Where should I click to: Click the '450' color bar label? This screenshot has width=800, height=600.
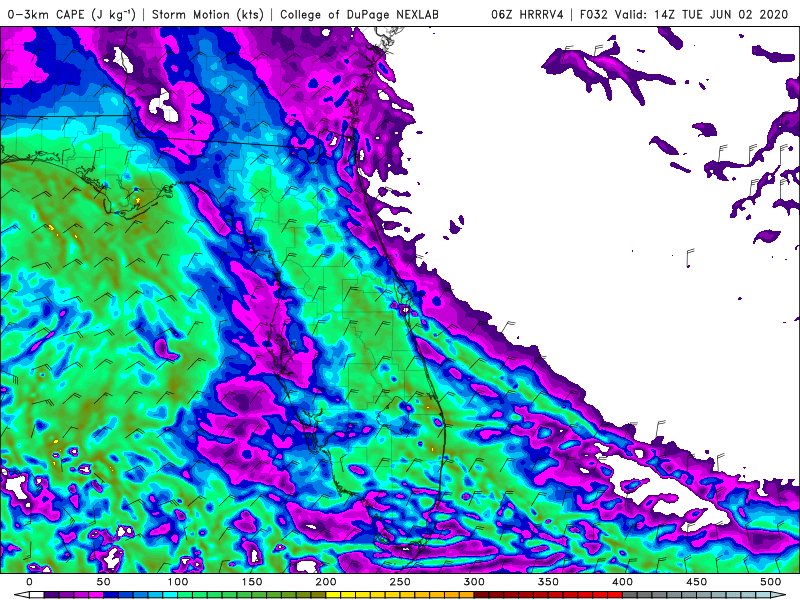click(x=696, y=582)
